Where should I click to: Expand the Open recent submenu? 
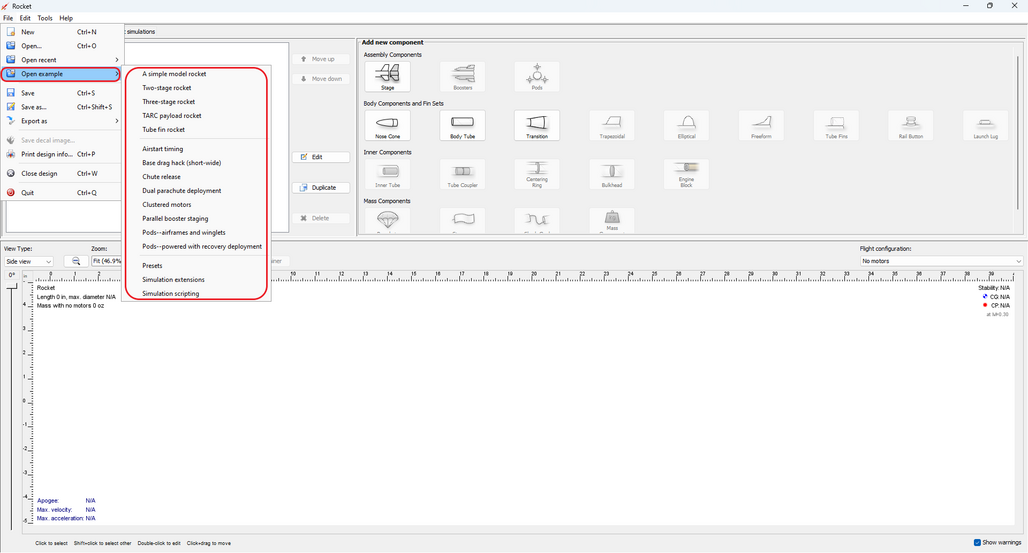pyautogui.click(x=60, y=60)
